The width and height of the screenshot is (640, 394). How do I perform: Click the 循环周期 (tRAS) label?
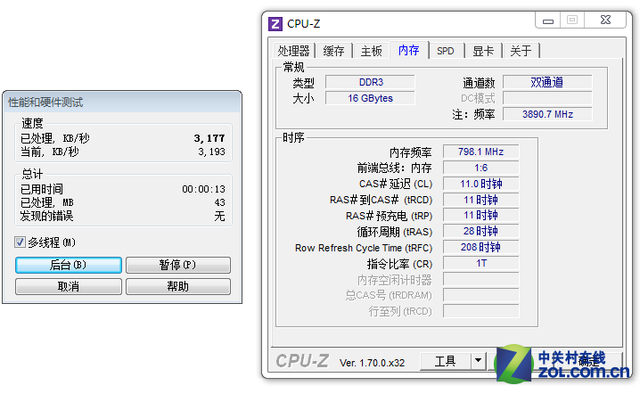(395, 232)
